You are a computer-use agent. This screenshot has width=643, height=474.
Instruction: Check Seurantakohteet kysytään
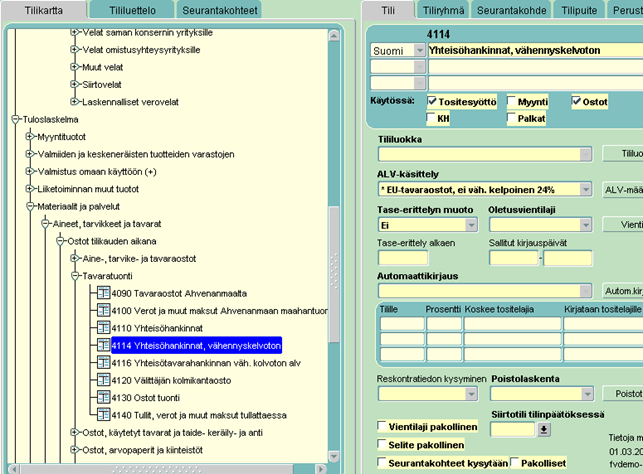tap(382, 462)
